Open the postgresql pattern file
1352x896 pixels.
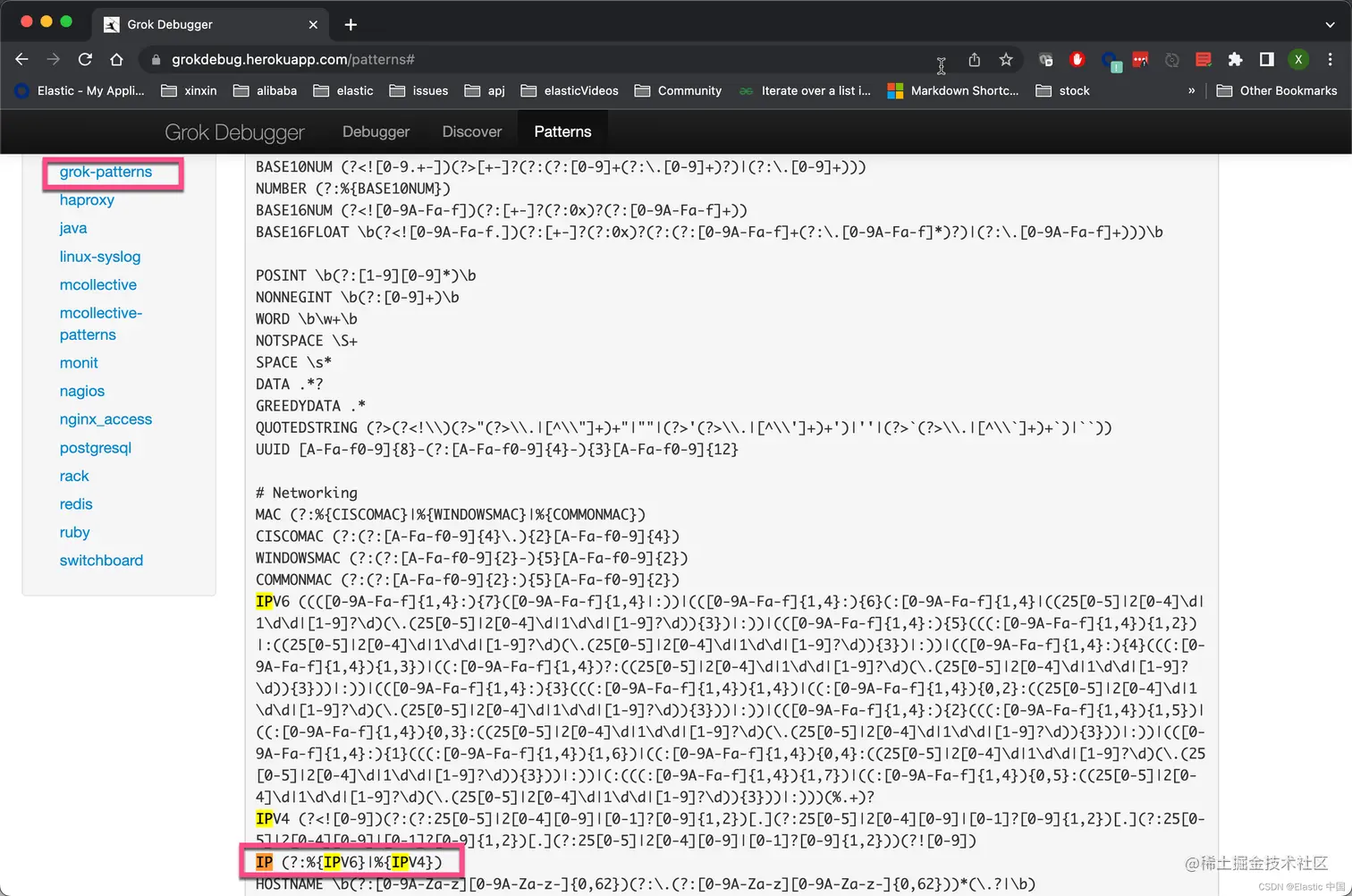[x=96, y=448]
